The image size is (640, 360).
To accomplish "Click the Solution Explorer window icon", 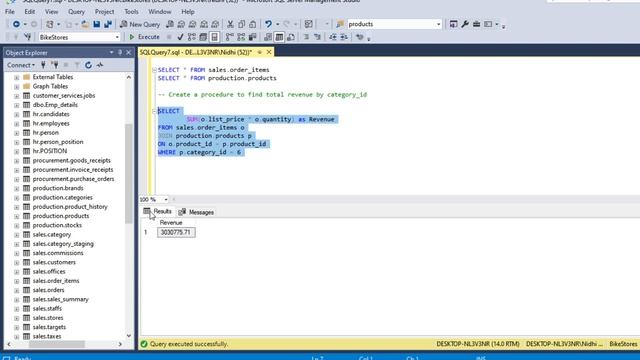I will click(453, 24).
